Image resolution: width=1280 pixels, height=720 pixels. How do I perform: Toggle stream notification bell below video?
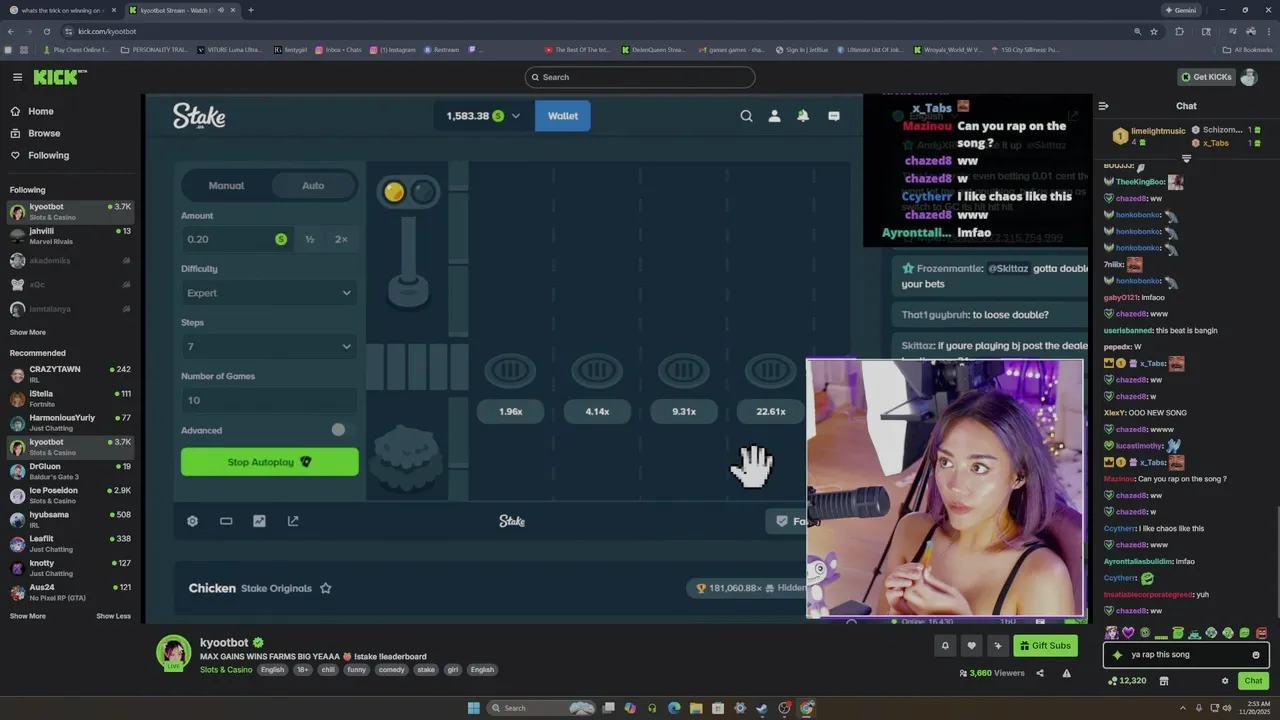click(945, 646)
